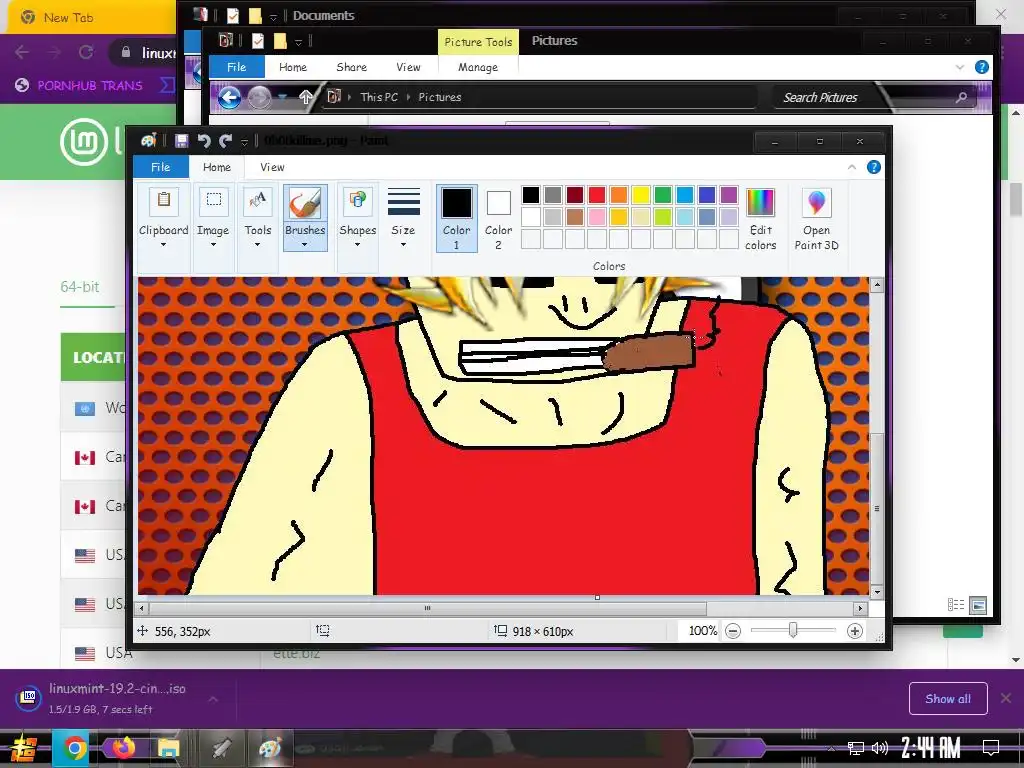Zoom in with plus button in Paint
This screenshot has height=768, width=1024.
(x=854, y=631)
